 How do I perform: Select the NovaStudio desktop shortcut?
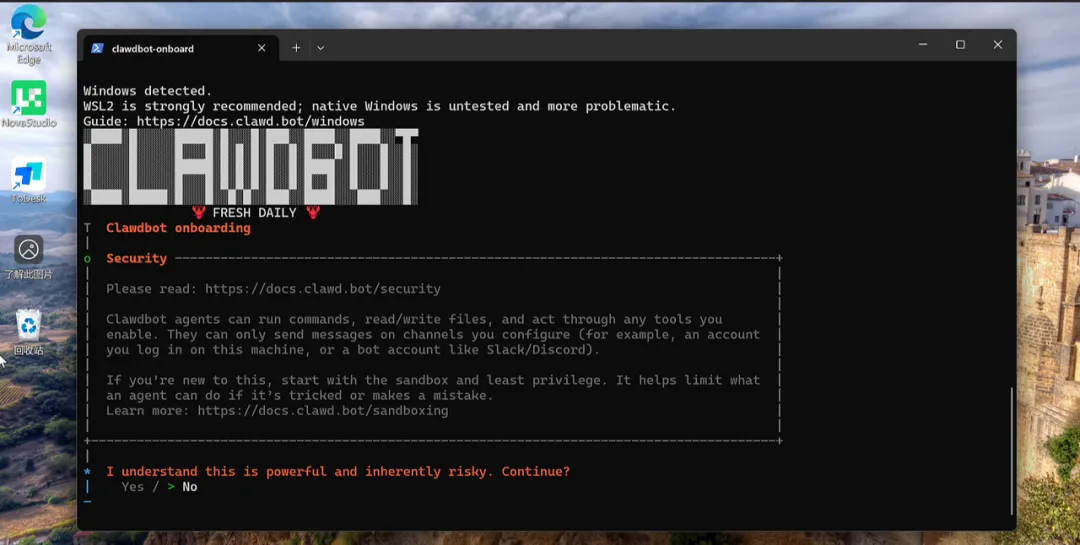click(x=29, y=98)
